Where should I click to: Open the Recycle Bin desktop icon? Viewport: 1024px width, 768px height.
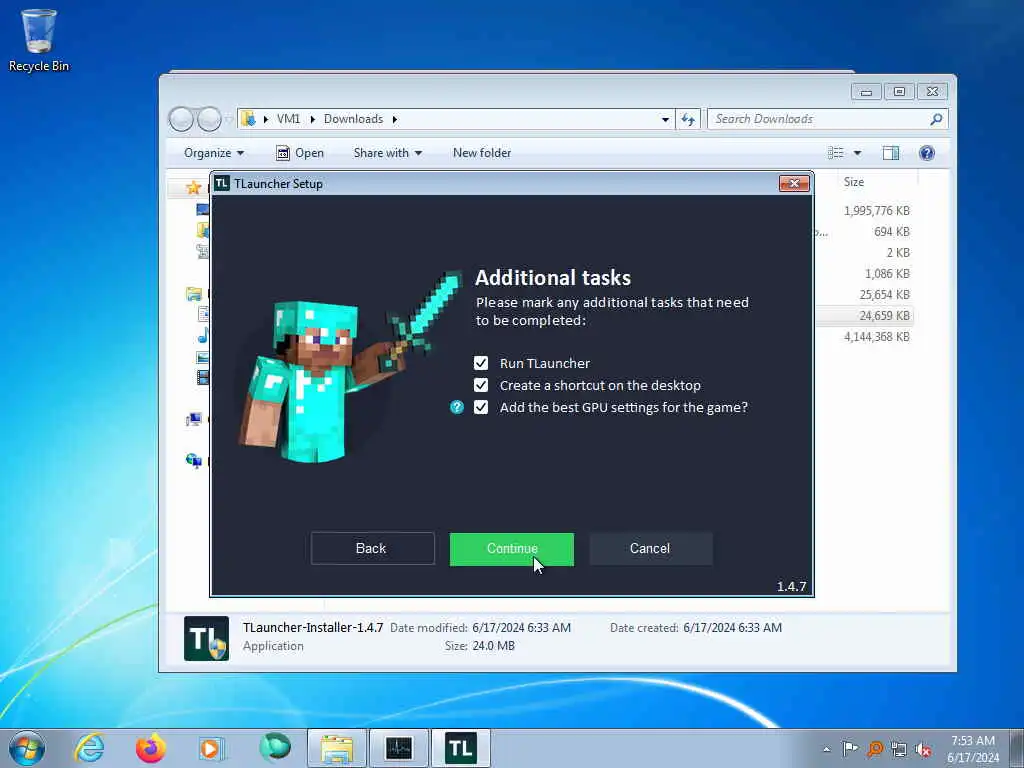point(39,39)
